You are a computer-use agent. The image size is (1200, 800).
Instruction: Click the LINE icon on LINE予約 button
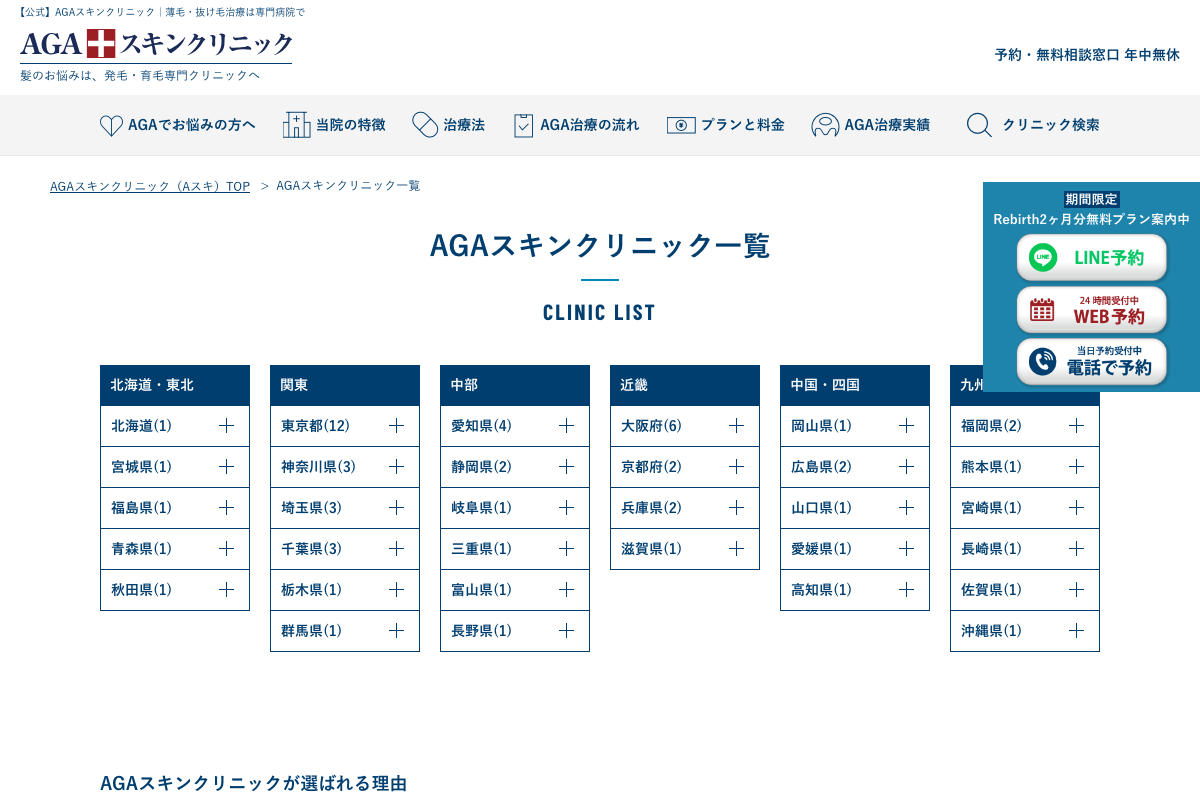tap(1043, 257)
